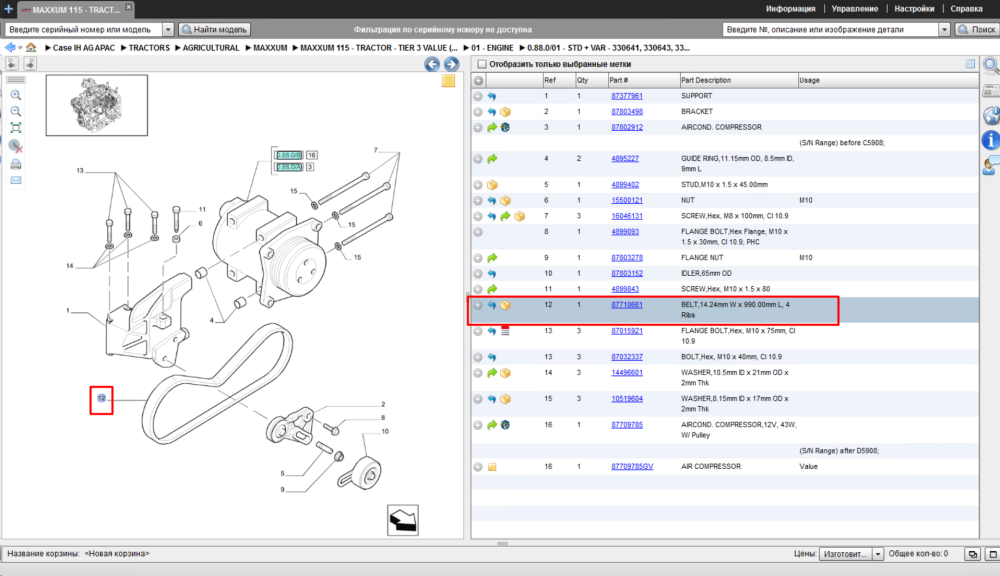Open the part search field dropdown arrow

point(944,29)
